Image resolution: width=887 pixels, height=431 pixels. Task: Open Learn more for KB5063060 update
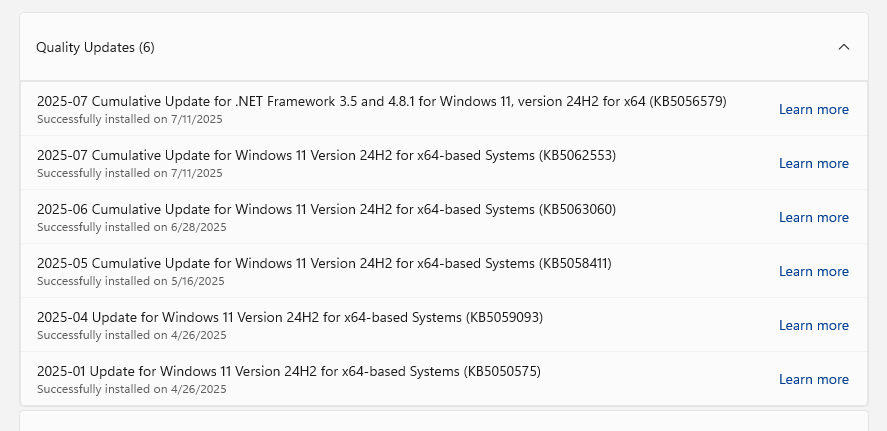(813, 217)
